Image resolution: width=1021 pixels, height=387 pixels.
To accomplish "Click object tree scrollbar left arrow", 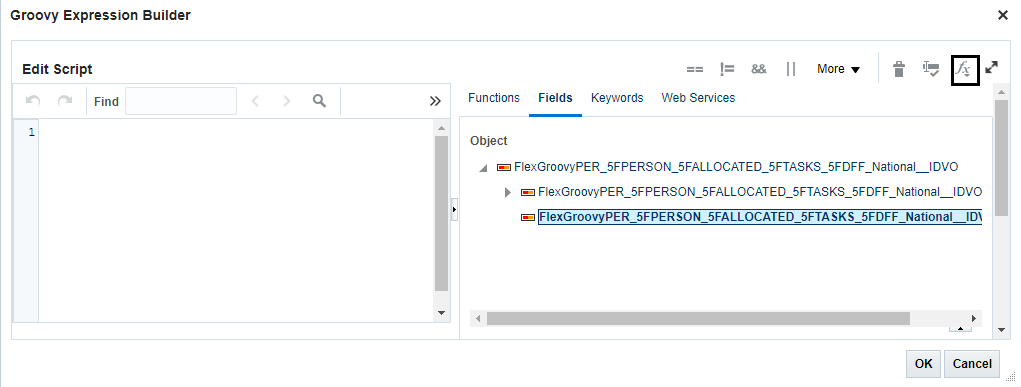I will (477, 319).
